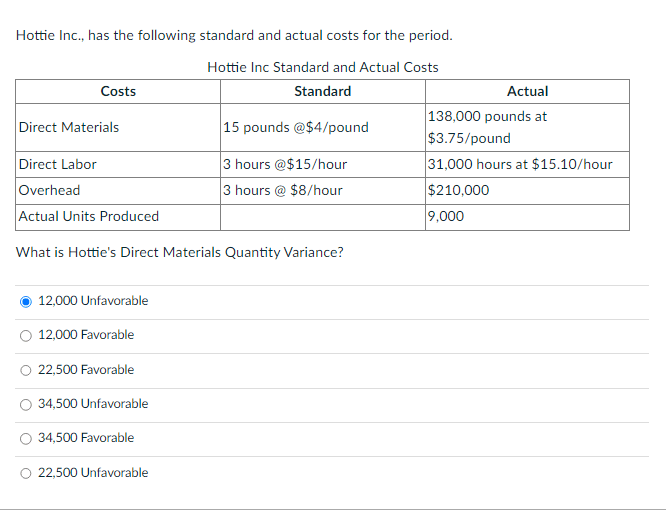Click the 34,500 Unfavorable answer label
The width and height of the screenshot is (666, 512).
(x=93, y=404)
